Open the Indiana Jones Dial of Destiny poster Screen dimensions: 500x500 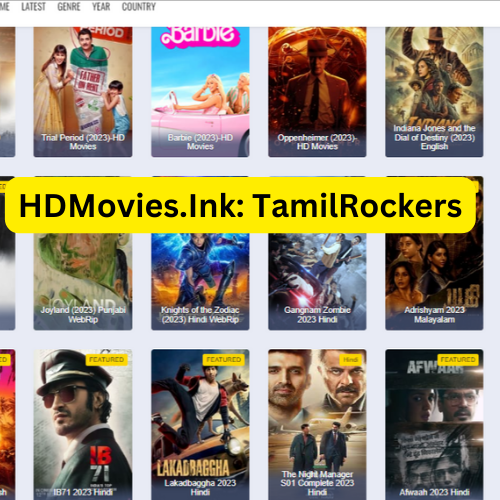click(434, 92)
